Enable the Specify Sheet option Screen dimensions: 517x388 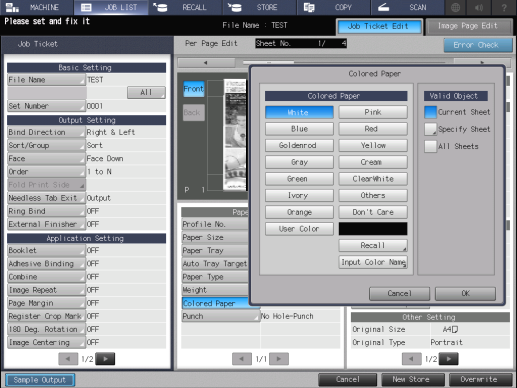click(x=430, y=129)
